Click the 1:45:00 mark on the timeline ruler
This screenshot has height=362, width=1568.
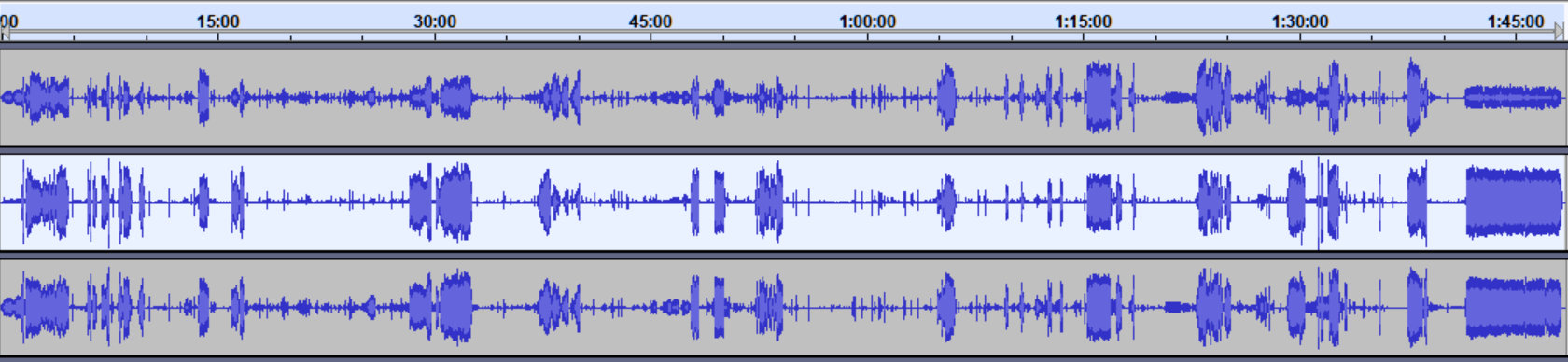[1516, 21]
